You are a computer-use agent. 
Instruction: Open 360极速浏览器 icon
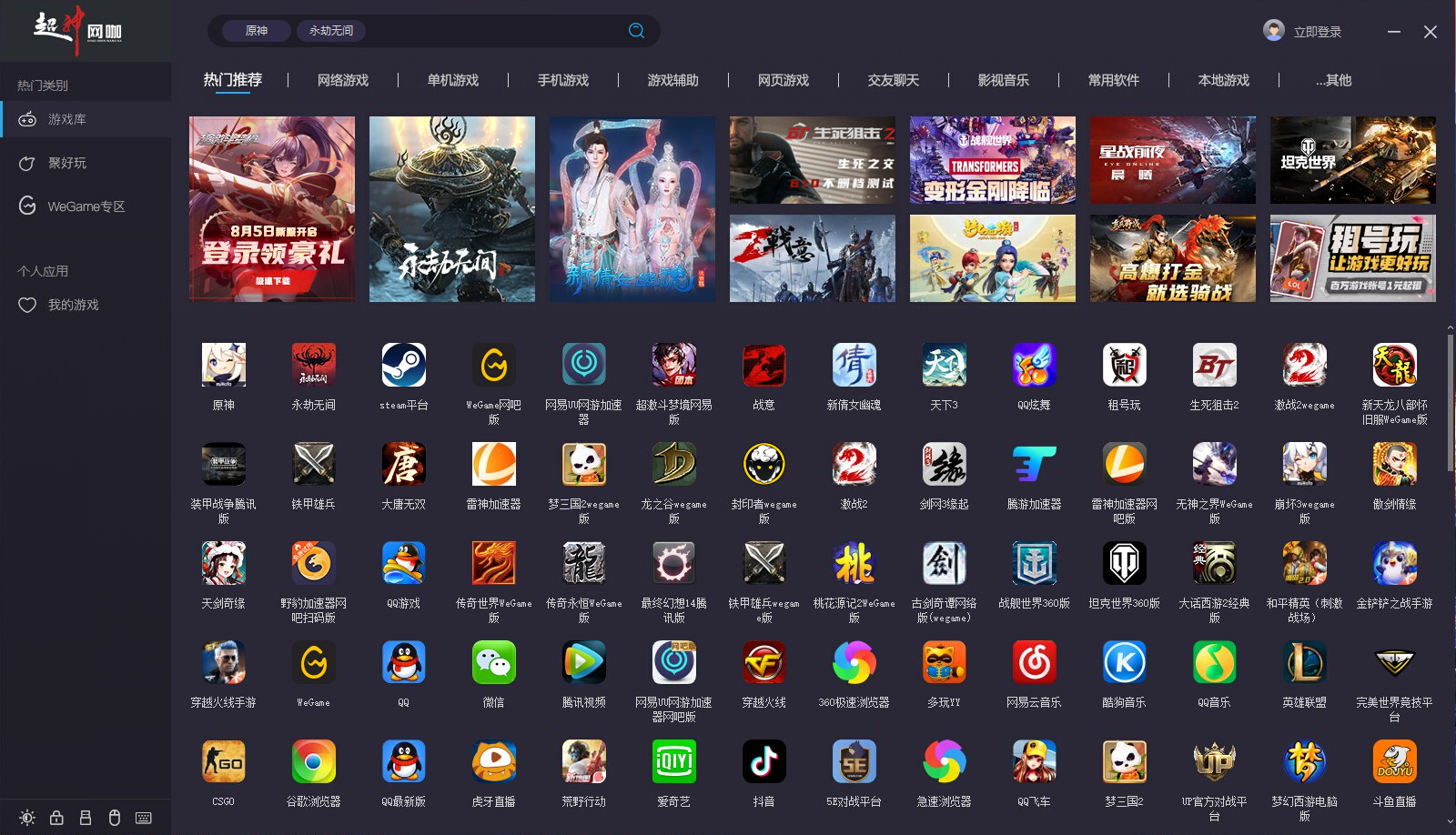854,662
